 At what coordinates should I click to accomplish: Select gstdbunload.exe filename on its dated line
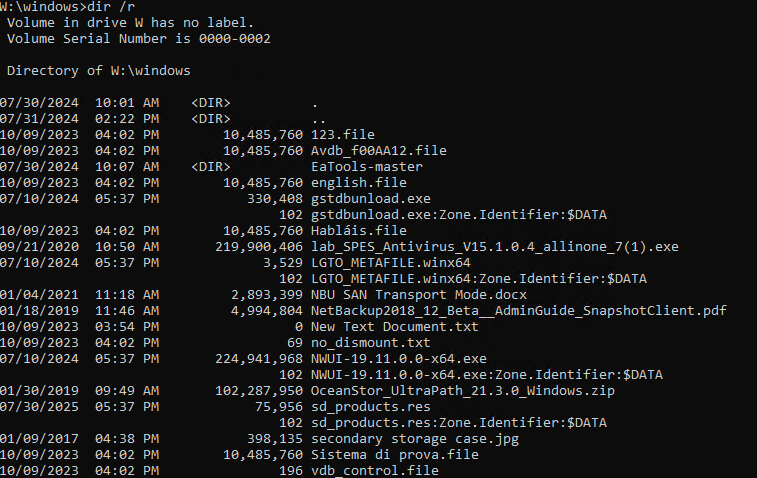pos(371,198)
